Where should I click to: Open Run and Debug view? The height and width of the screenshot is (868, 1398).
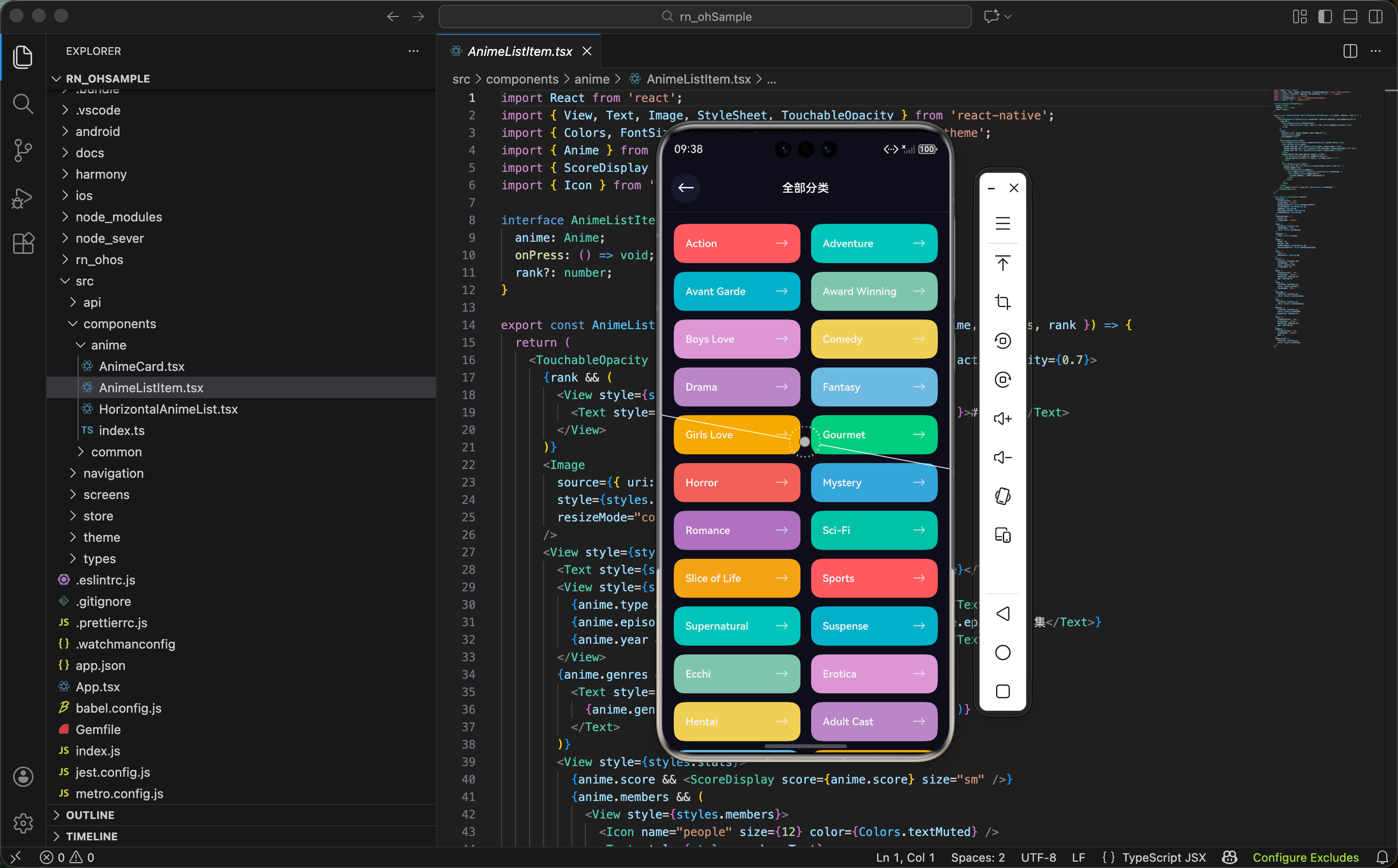pos(23,198)
